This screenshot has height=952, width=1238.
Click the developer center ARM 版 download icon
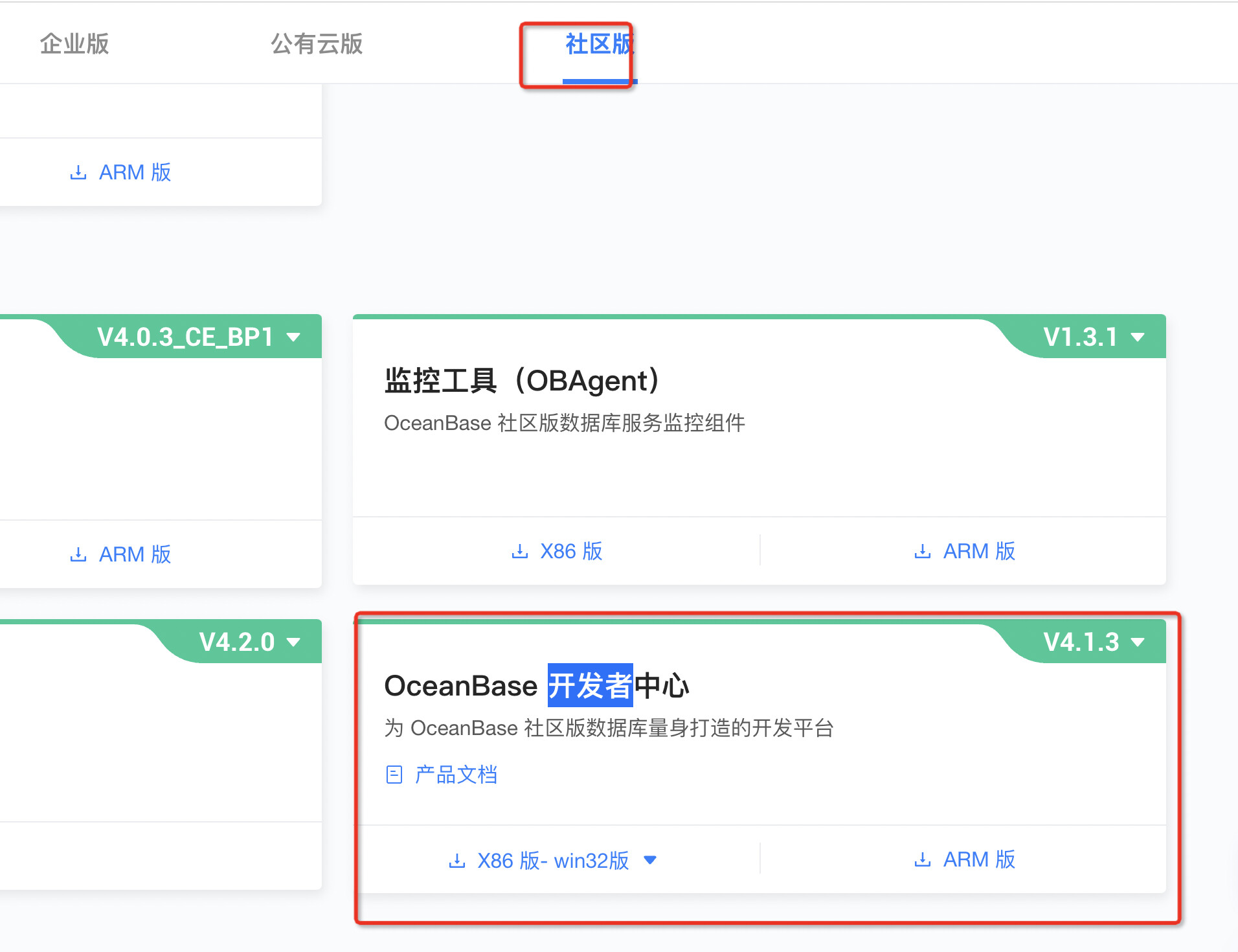[922, 859]
